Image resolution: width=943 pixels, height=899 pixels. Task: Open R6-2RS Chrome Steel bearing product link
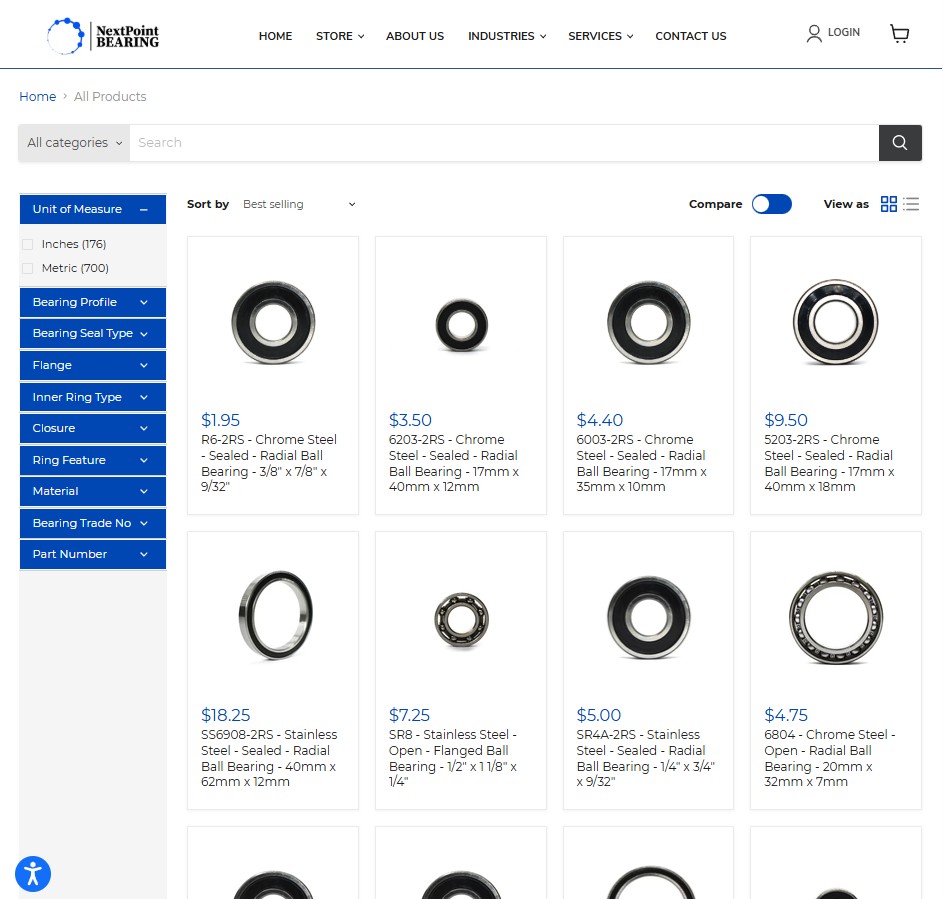[x=269, y=463]
